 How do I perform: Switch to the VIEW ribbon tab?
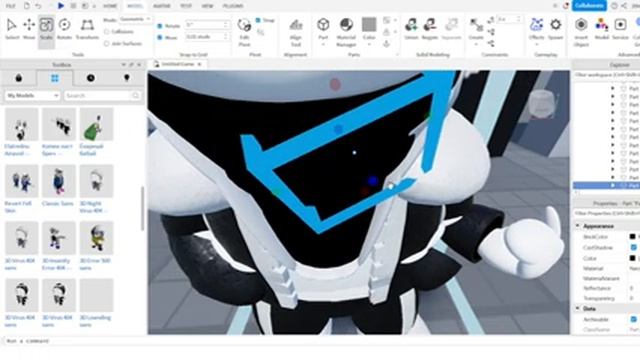click(207, 6)
